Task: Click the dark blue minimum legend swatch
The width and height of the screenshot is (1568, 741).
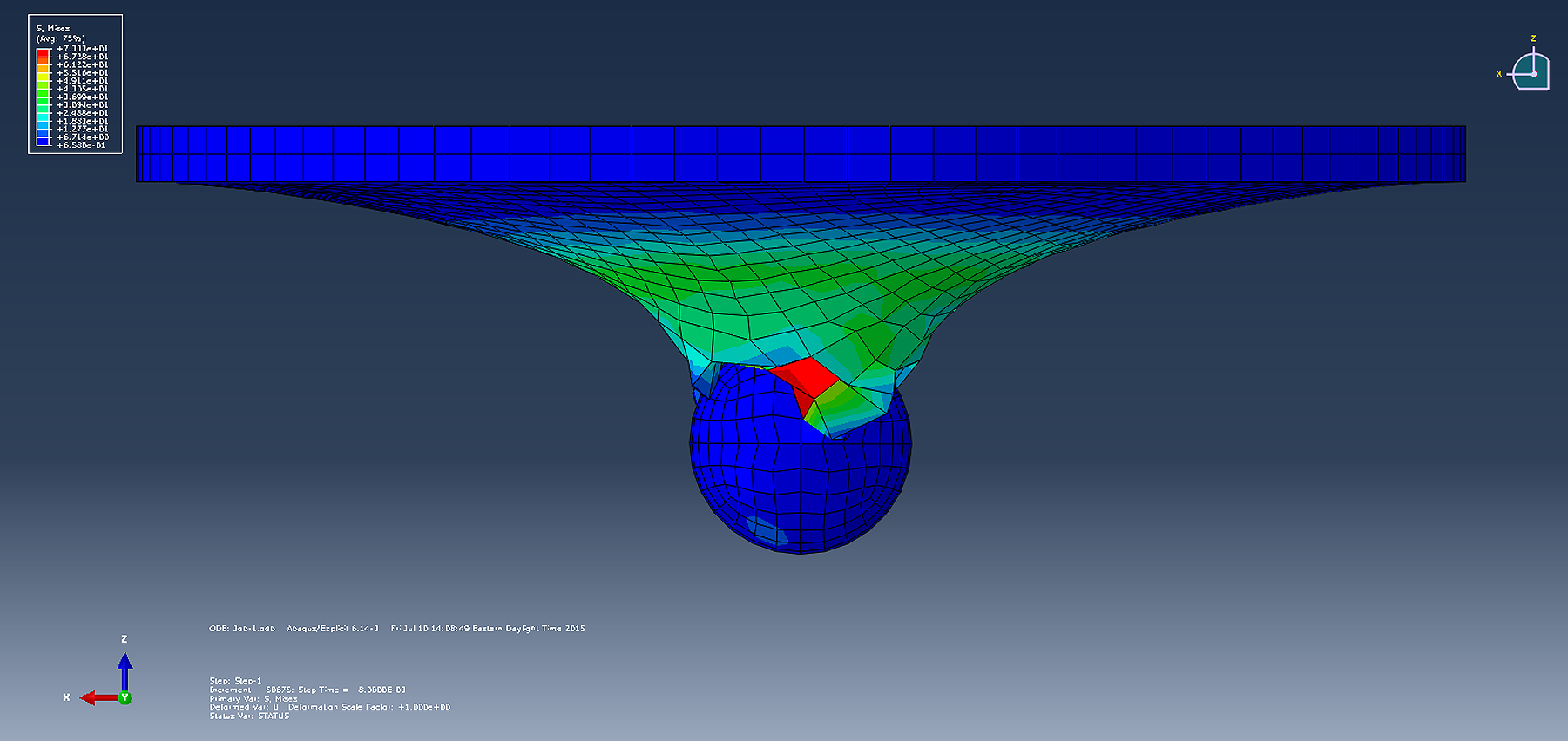Action: click(43, 141)
